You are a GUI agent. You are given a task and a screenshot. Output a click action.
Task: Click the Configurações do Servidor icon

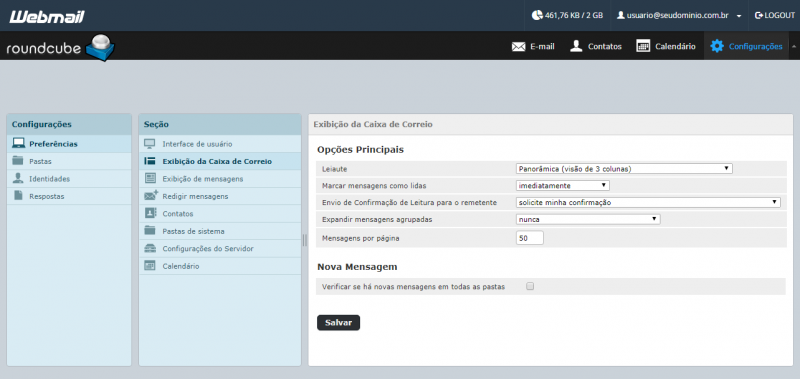pos(150,248)
